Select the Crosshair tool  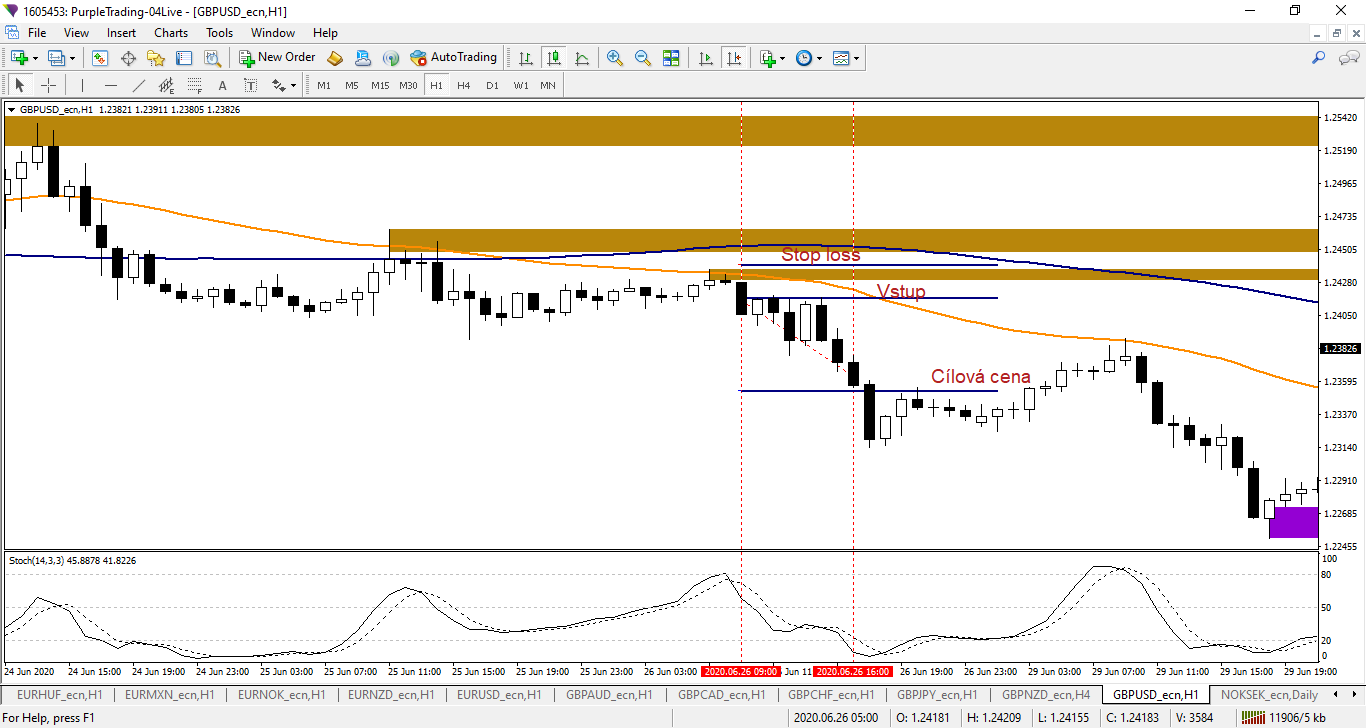pyautogui.click(x=47, y=85)
